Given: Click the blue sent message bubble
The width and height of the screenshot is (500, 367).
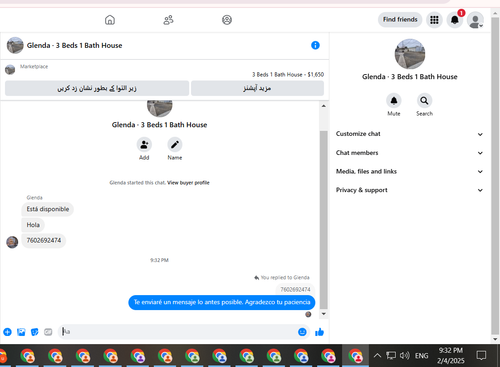Looking at the screenshot, I should click(222, 302).
